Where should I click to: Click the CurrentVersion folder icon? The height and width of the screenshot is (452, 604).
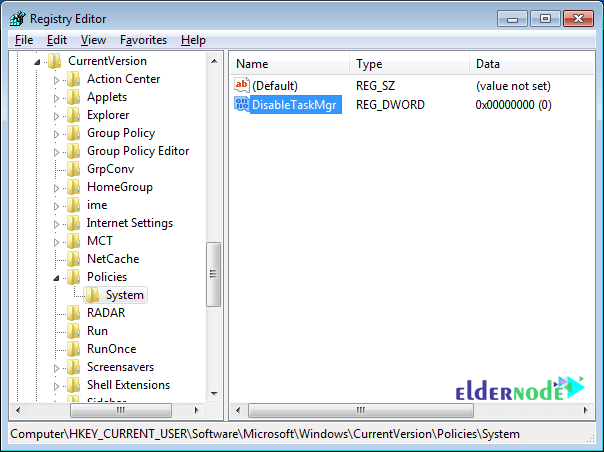click(54, 61)
